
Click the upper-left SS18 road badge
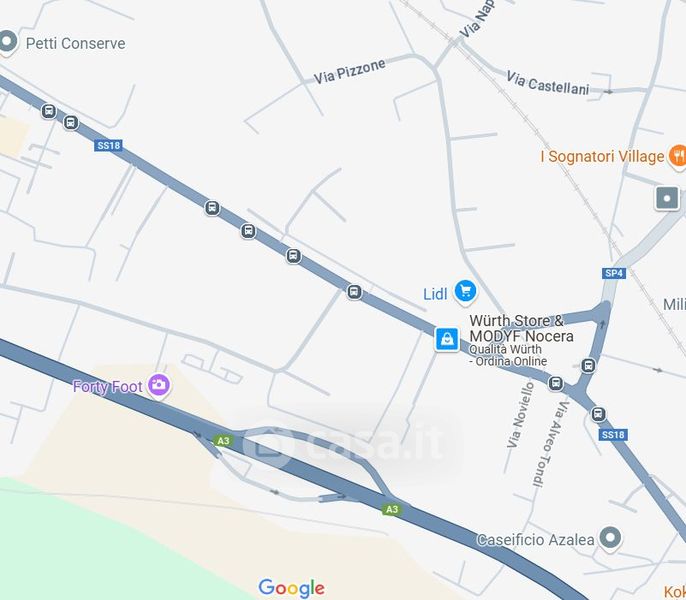pyautogui.click(x=108, y=145)
